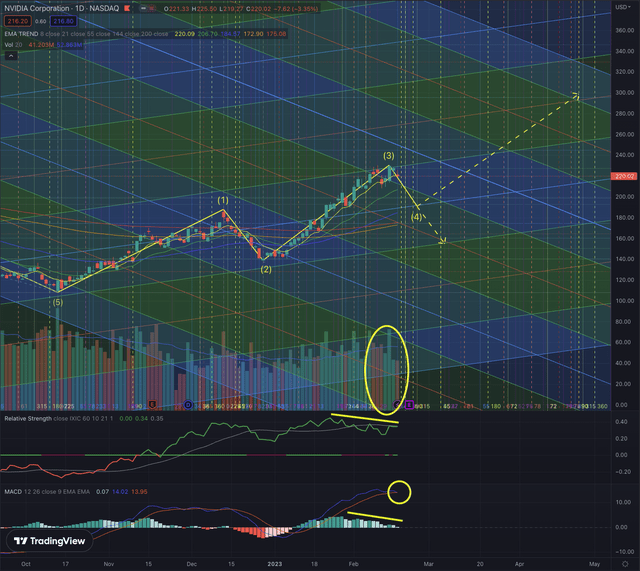Click the 216.20 sell price button
Viewport: 640px width, 571px height.
[17, 21]
